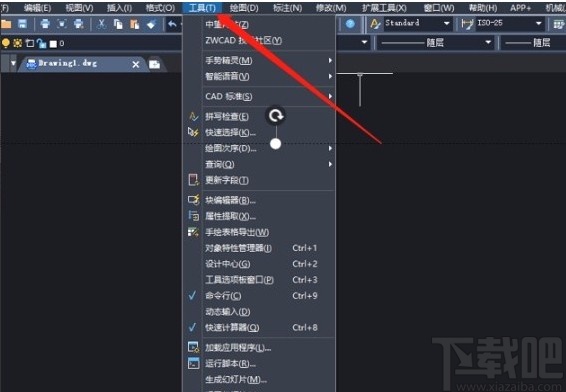Select the Match Properties brush icon
The image size is (566, 392).
point(151,24)
